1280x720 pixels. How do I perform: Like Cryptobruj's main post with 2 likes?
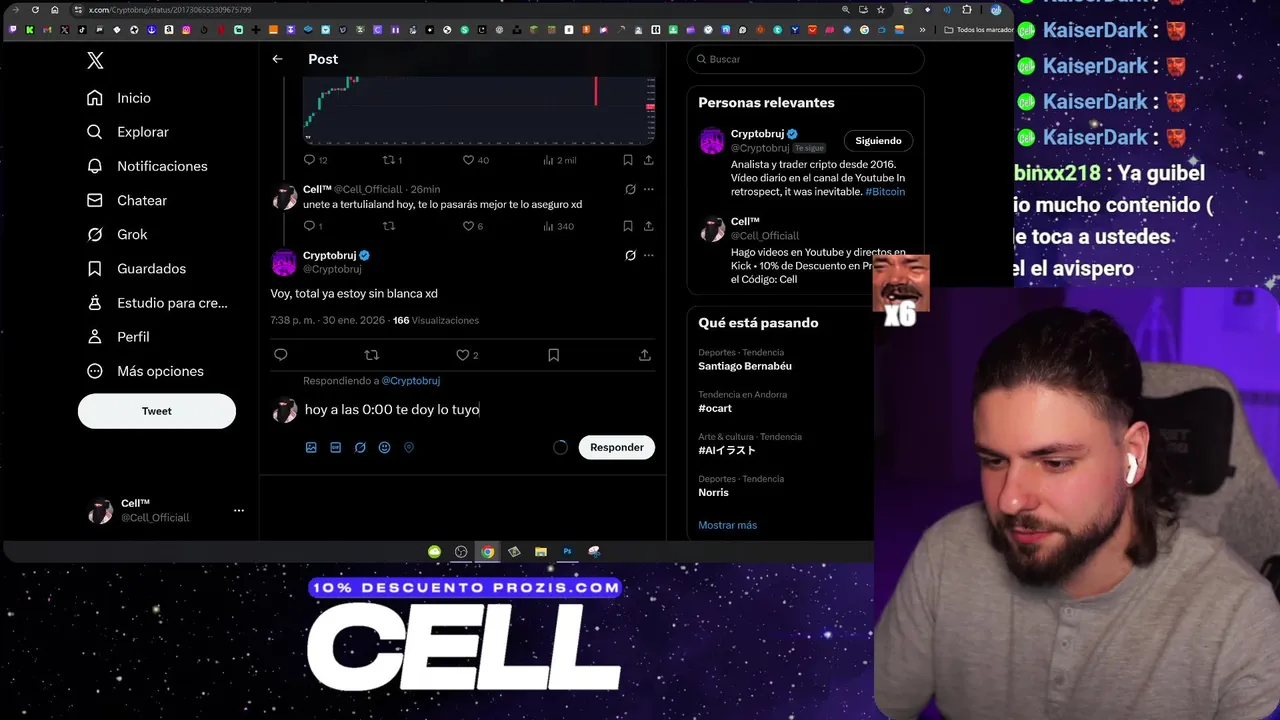[467, 355]
